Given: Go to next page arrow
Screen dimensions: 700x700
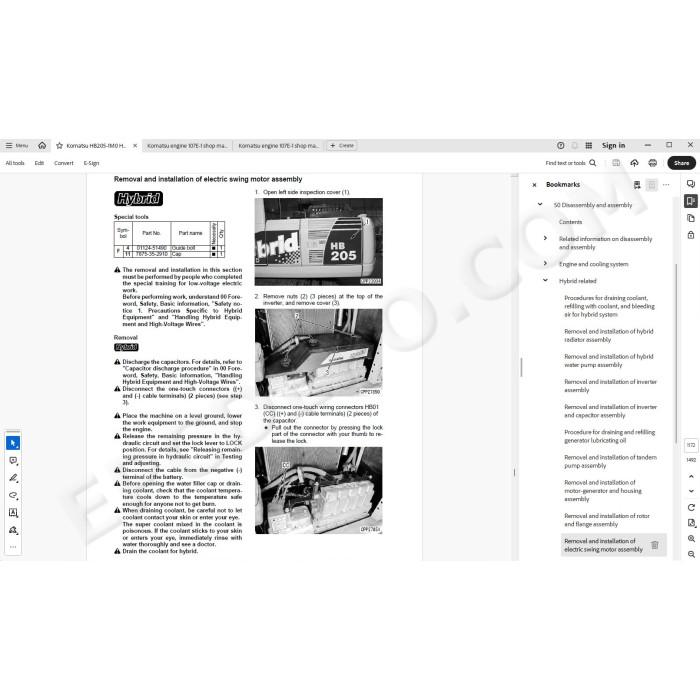Looking at the screenshot, I should tap(691, 491).
